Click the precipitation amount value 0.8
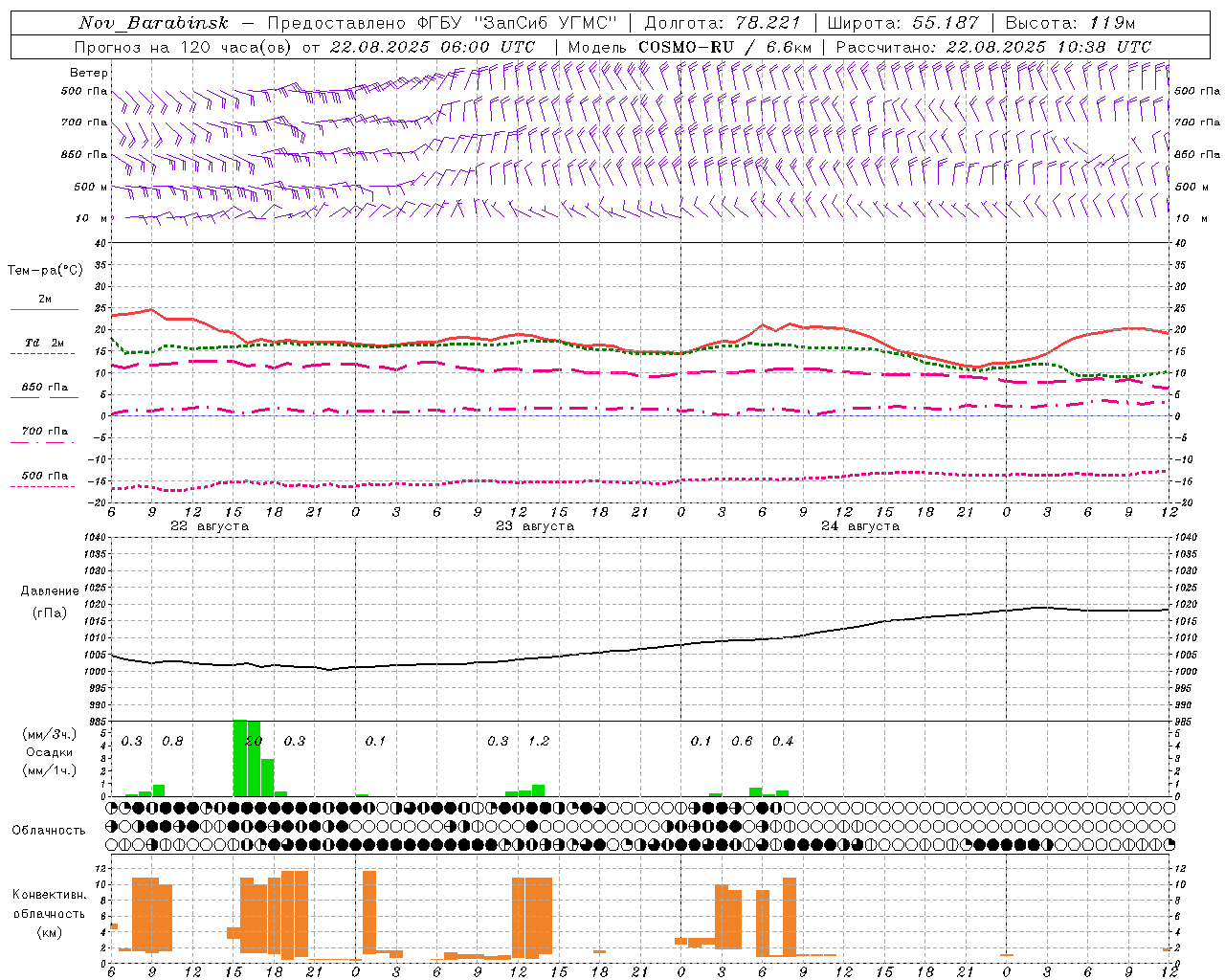This screenshot has width=1225, height=980. (172, 741)
